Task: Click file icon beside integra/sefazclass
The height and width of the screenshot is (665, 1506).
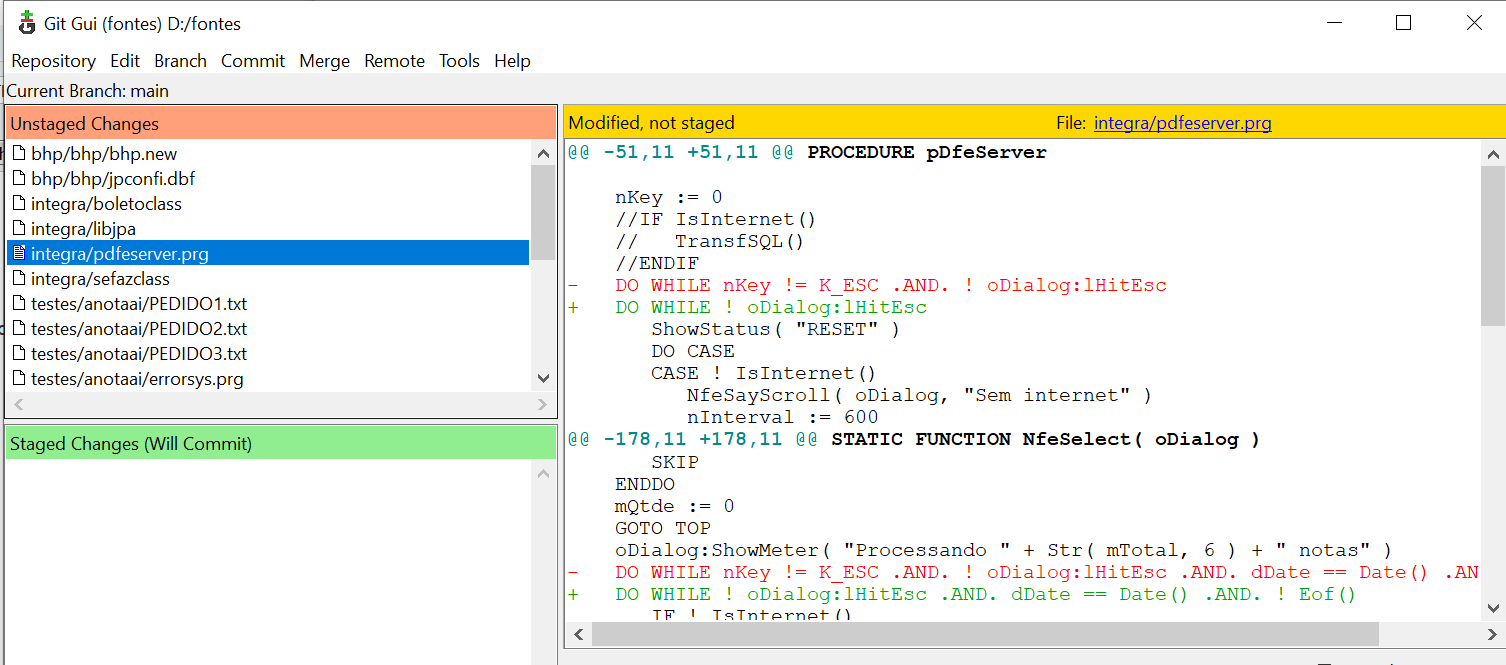Action: pyautogui.click(x=19, y=279)
